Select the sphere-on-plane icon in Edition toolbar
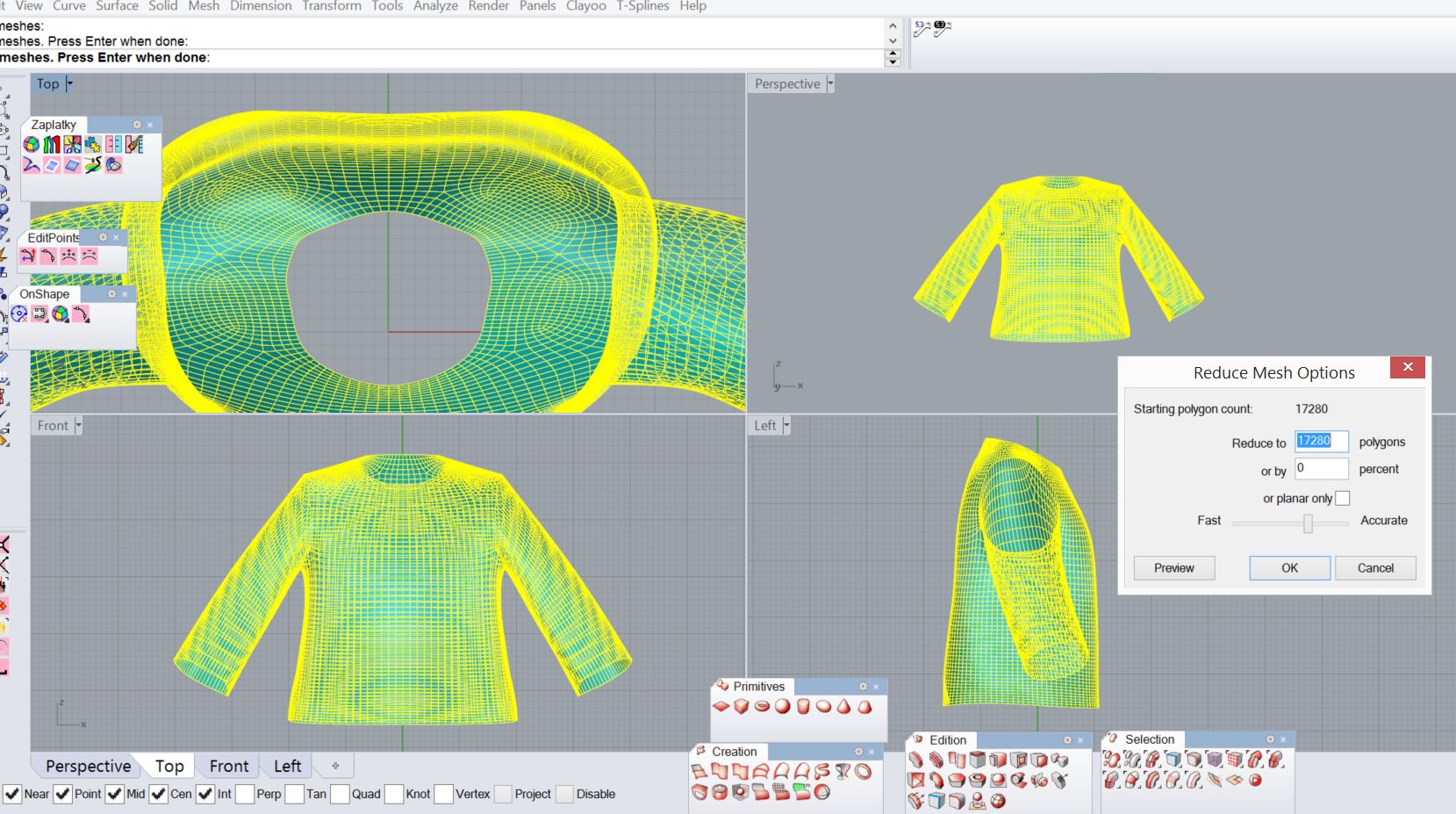 tap(978, 800)
